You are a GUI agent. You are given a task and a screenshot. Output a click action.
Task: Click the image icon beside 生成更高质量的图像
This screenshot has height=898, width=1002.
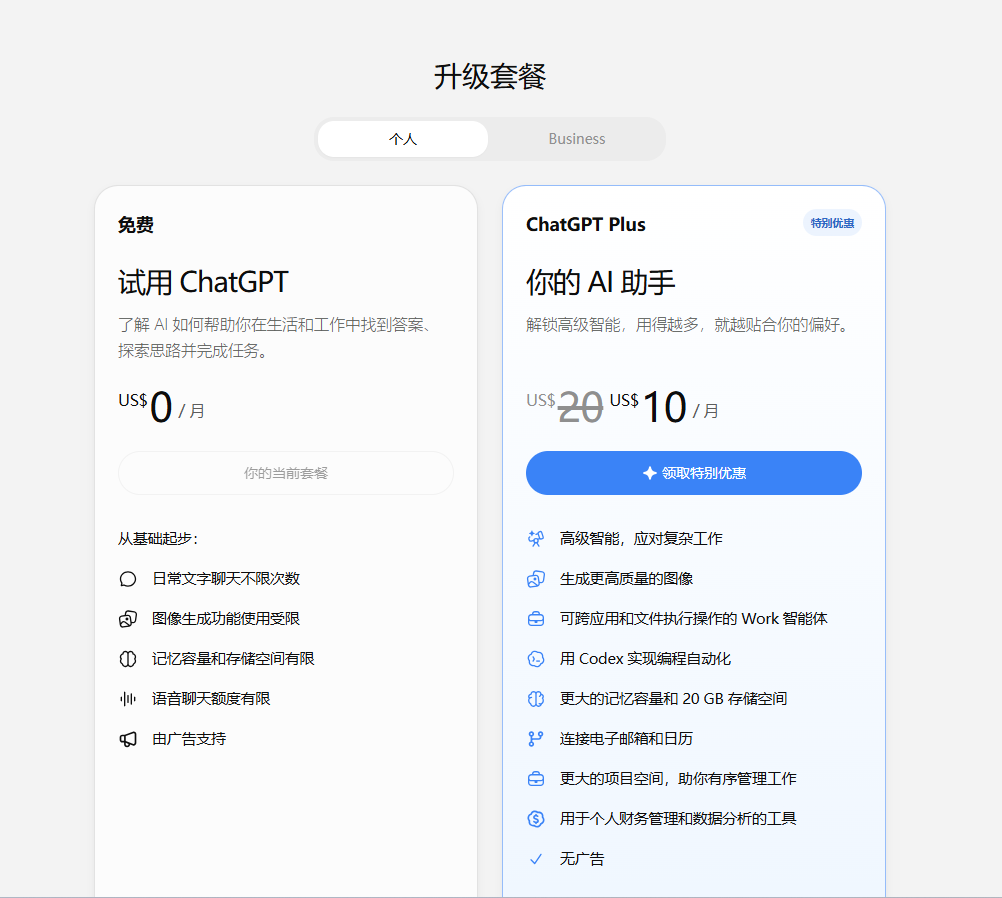(x=536, y=579)
